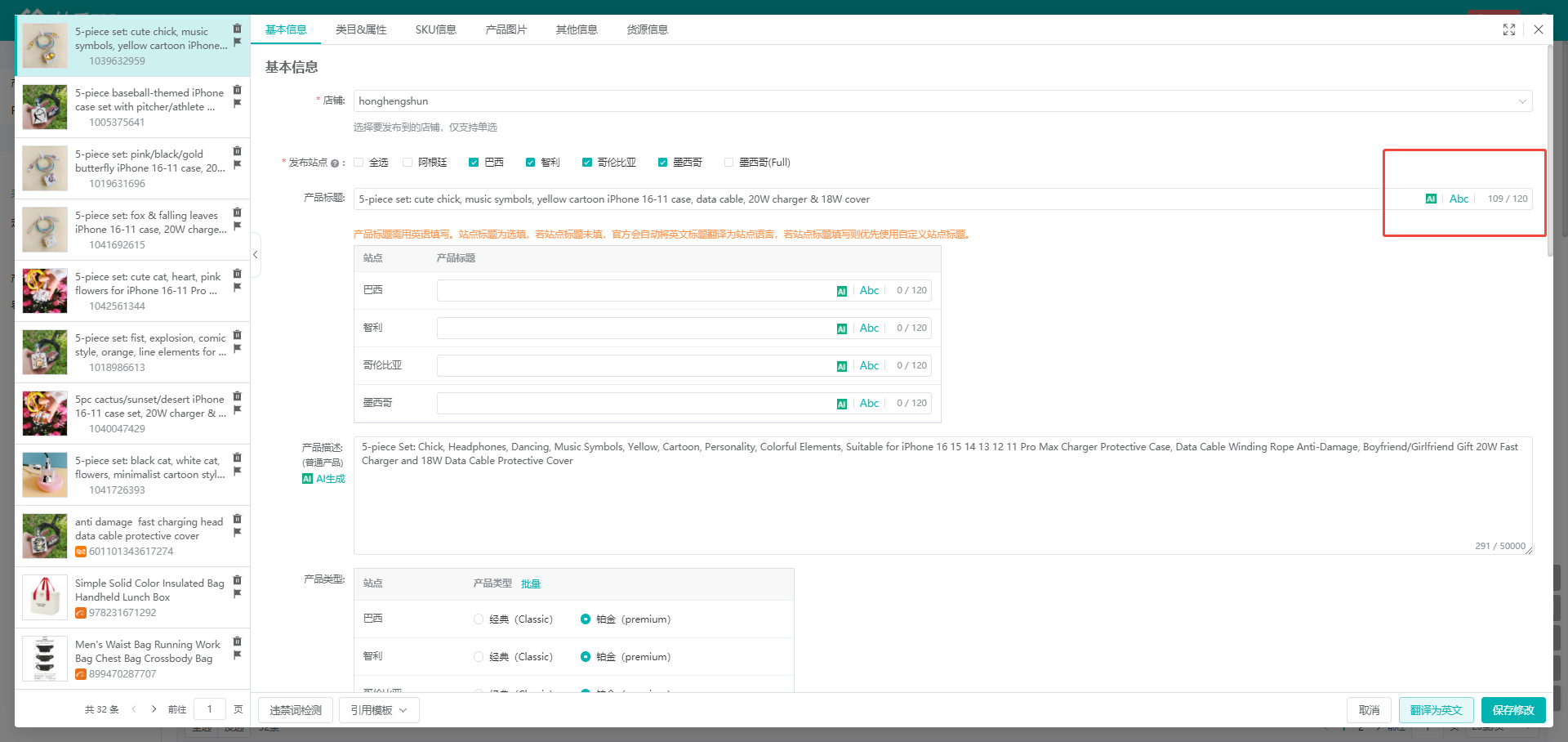Click the AI icon in the 巴西 title row
Image resolution: width=1568 pixels, height=742 pixels.
(841, 291)
